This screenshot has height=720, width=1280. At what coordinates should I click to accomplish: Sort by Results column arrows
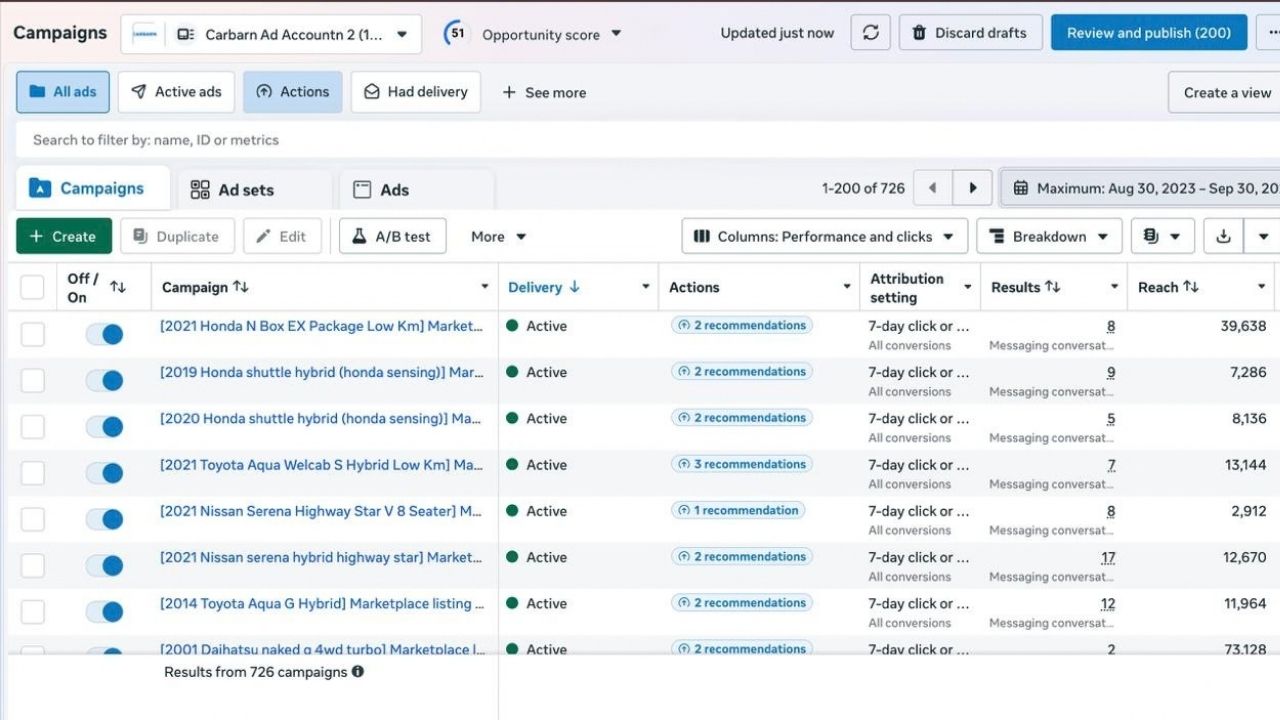1052,287
